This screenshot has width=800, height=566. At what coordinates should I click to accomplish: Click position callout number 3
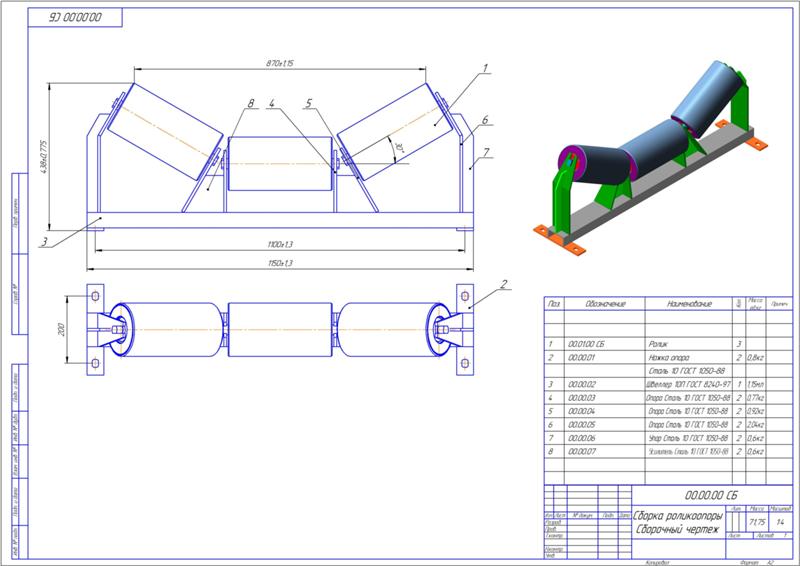46,241
